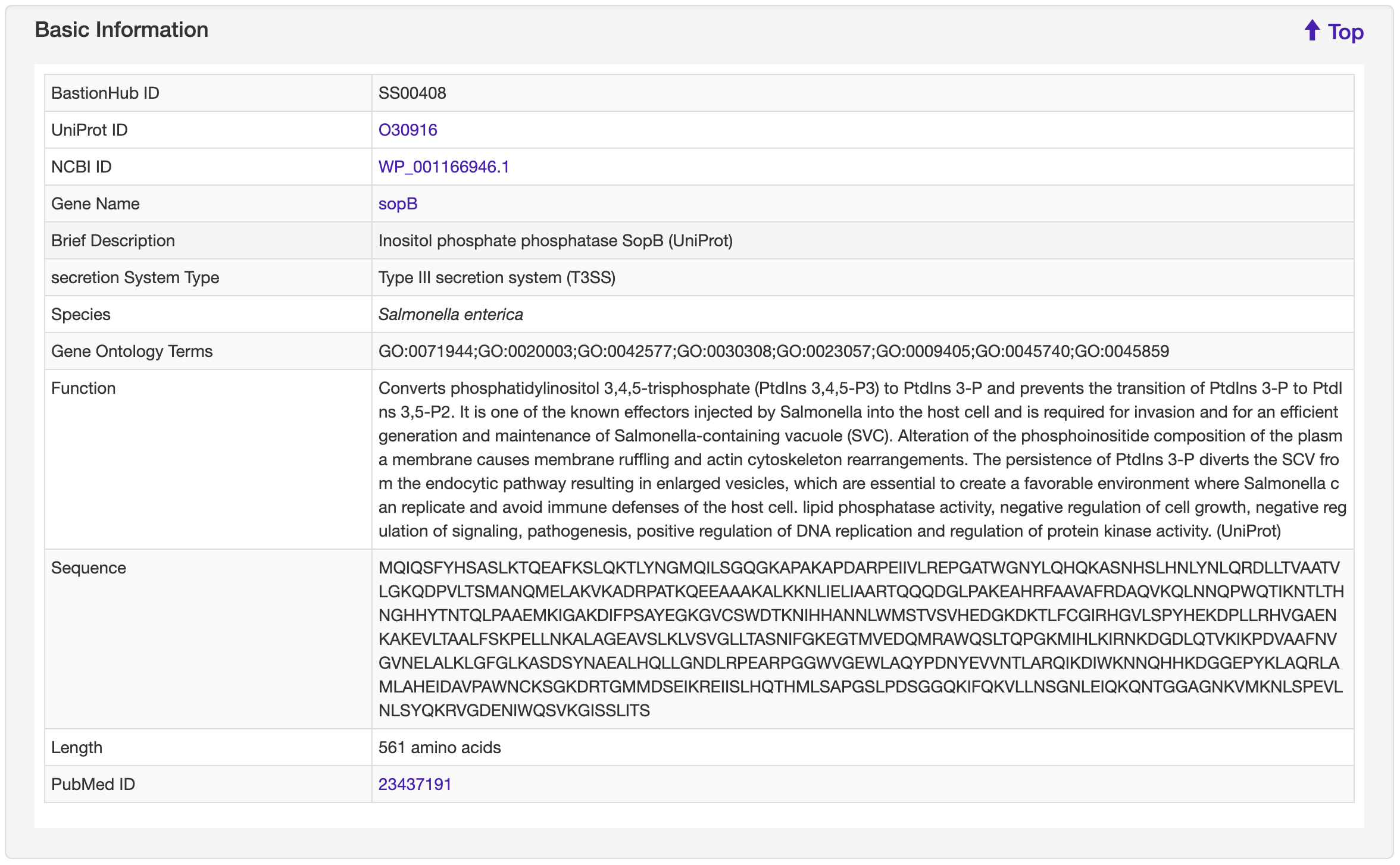Click the Basic Information heading

point(121,30)
